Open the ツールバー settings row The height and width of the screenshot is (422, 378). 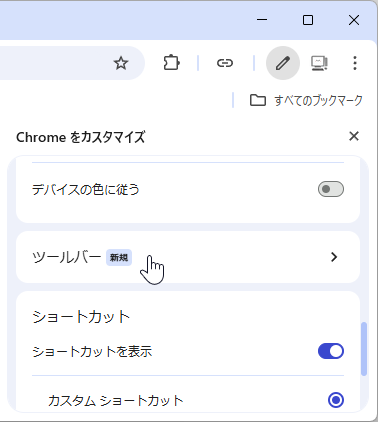pos(188,257)
